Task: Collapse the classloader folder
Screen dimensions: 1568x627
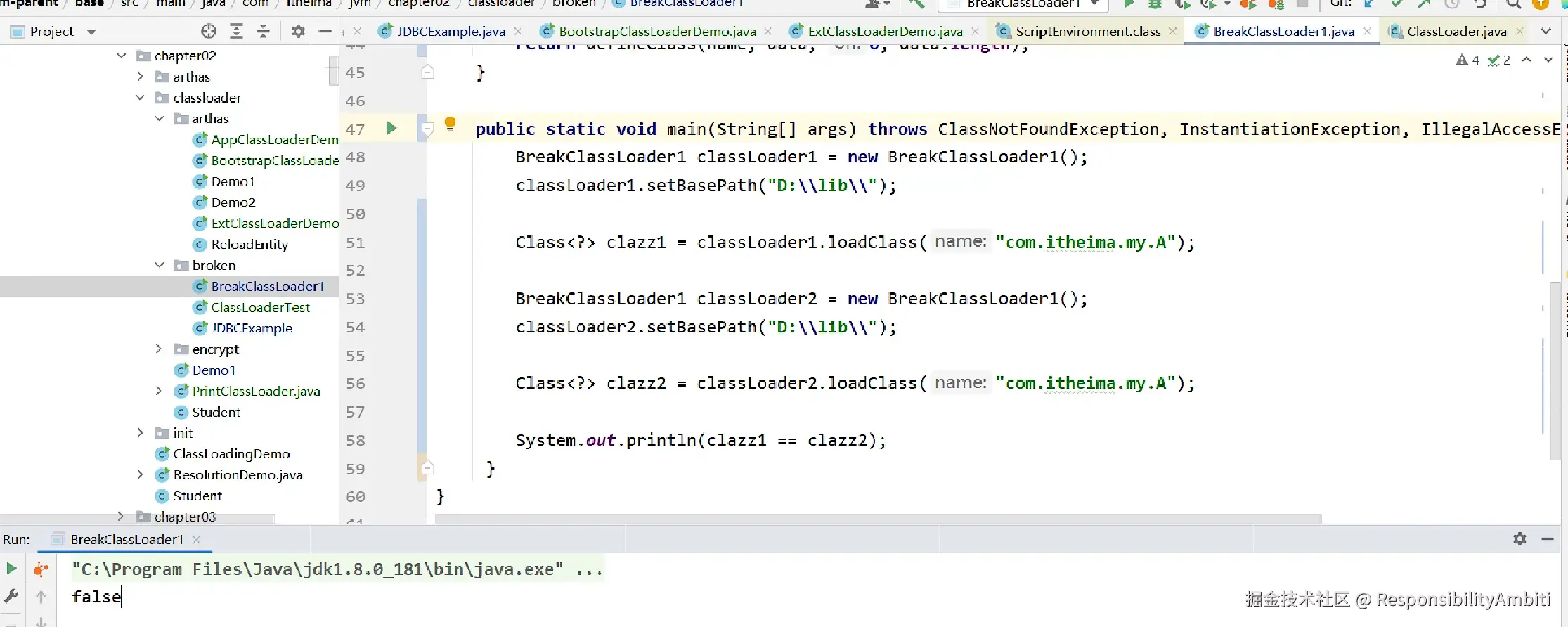Action: pyautogui.click(x=140, y=98)
